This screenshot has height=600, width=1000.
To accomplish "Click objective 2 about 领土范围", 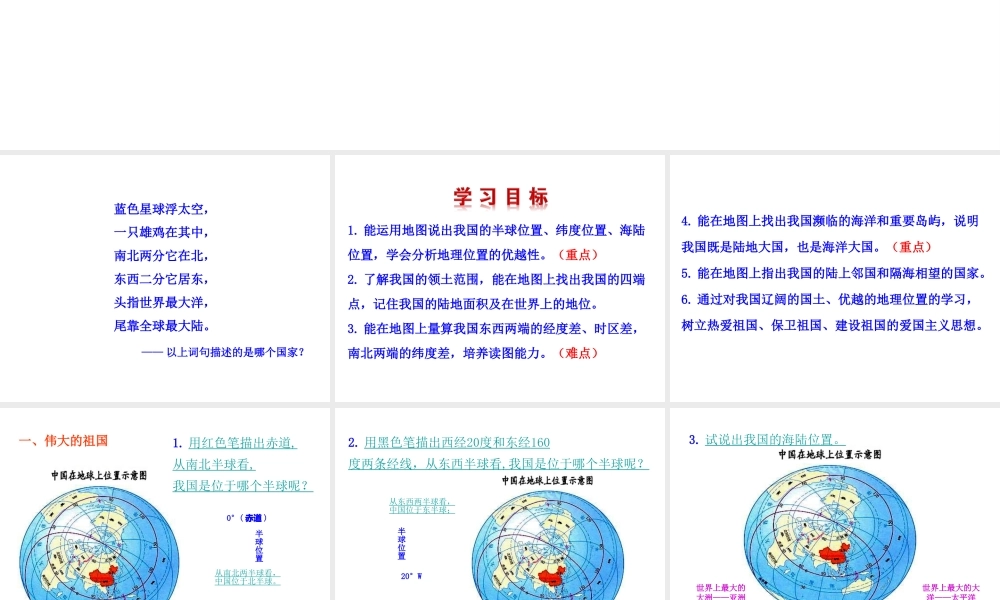I will (496, 291).
